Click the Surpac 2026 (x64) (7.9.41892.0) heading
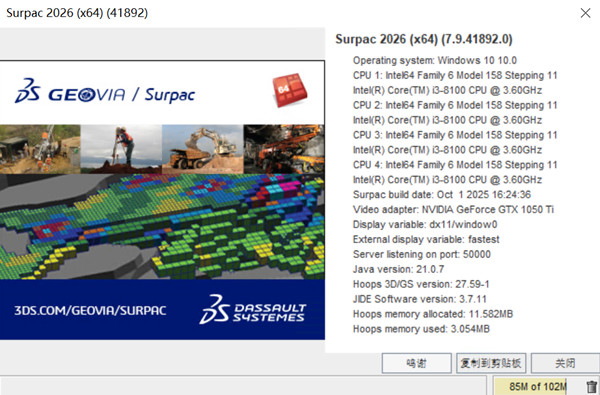This screenshot has height=395, width=600. (x=424, y=39)
